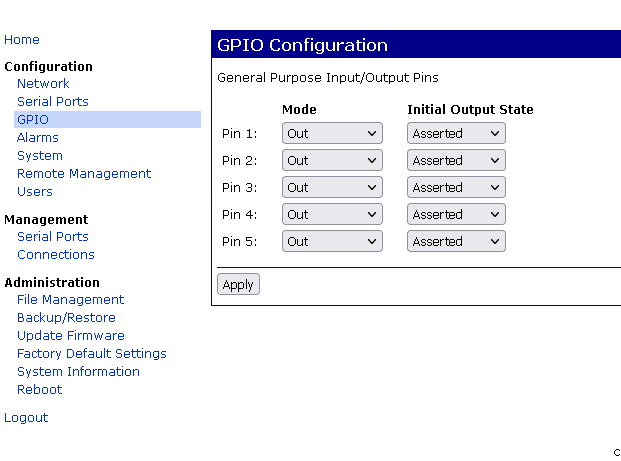Open Serial Ports under Configuration
This screenshot has height=461, width=621.
click(52, 102)
